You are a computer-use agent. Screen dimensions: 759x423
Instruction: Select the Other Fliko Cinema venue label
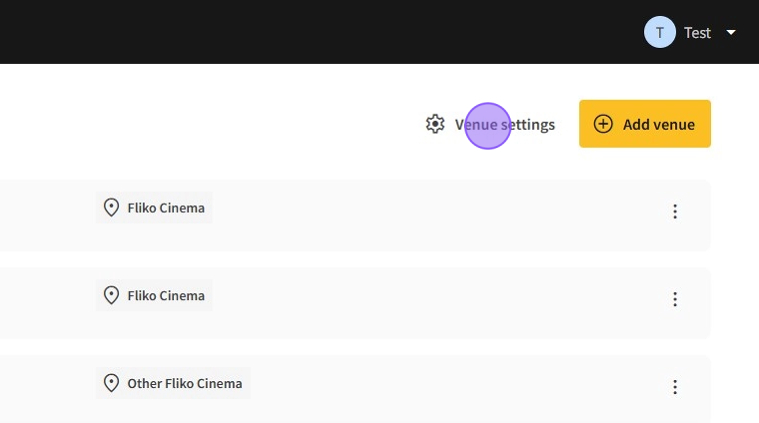coord(184,383)
